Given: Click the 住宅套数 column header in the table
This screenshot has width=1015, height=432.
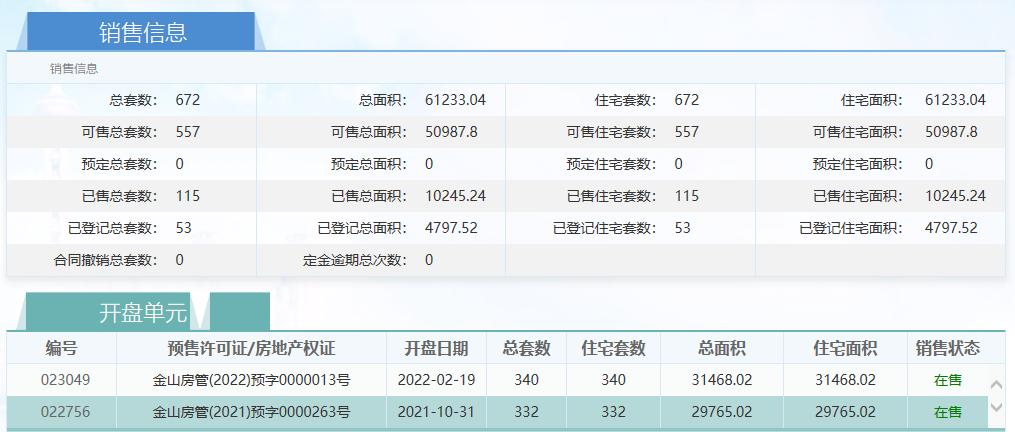Looking at the screenshot, I should pos(614,348).
